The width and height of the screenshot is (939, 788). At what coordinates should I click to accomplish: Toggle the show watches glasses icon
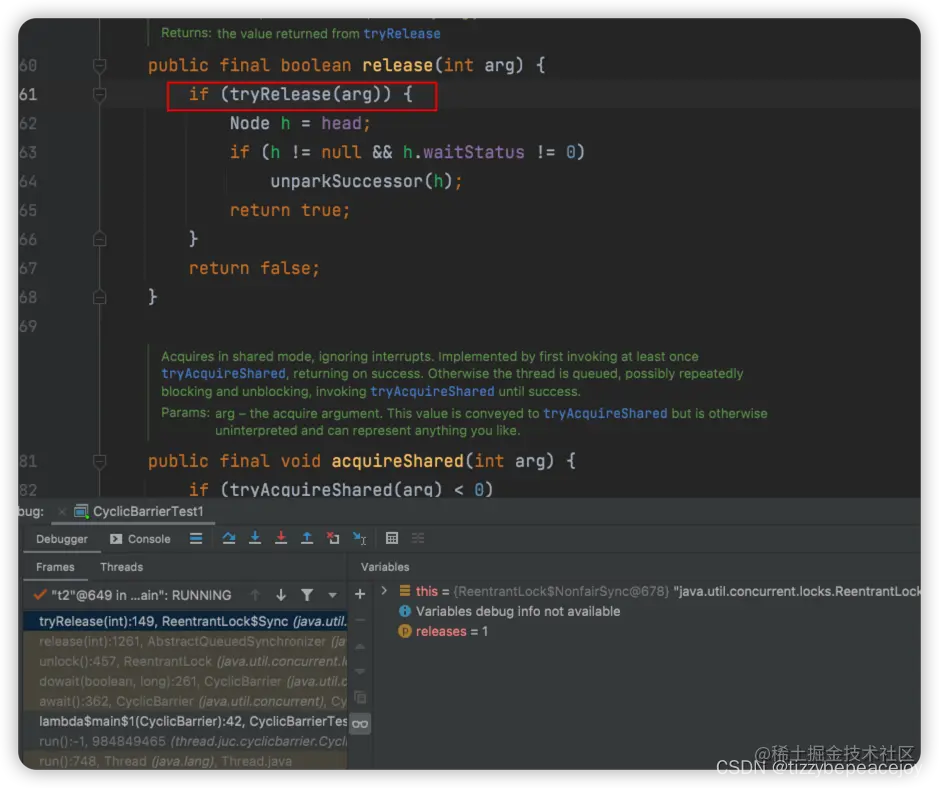(x=360, y=724)
